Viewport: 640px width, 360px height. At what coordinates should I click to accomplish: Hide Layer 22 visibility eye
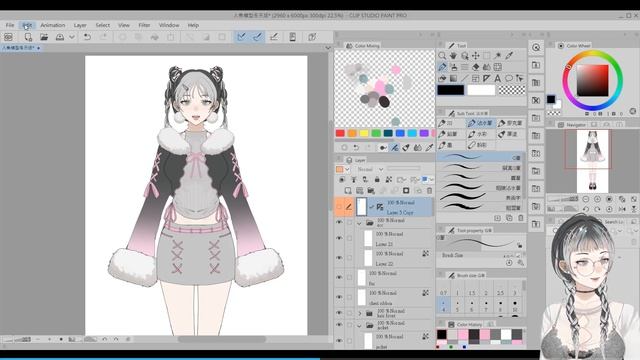point(339,258)
